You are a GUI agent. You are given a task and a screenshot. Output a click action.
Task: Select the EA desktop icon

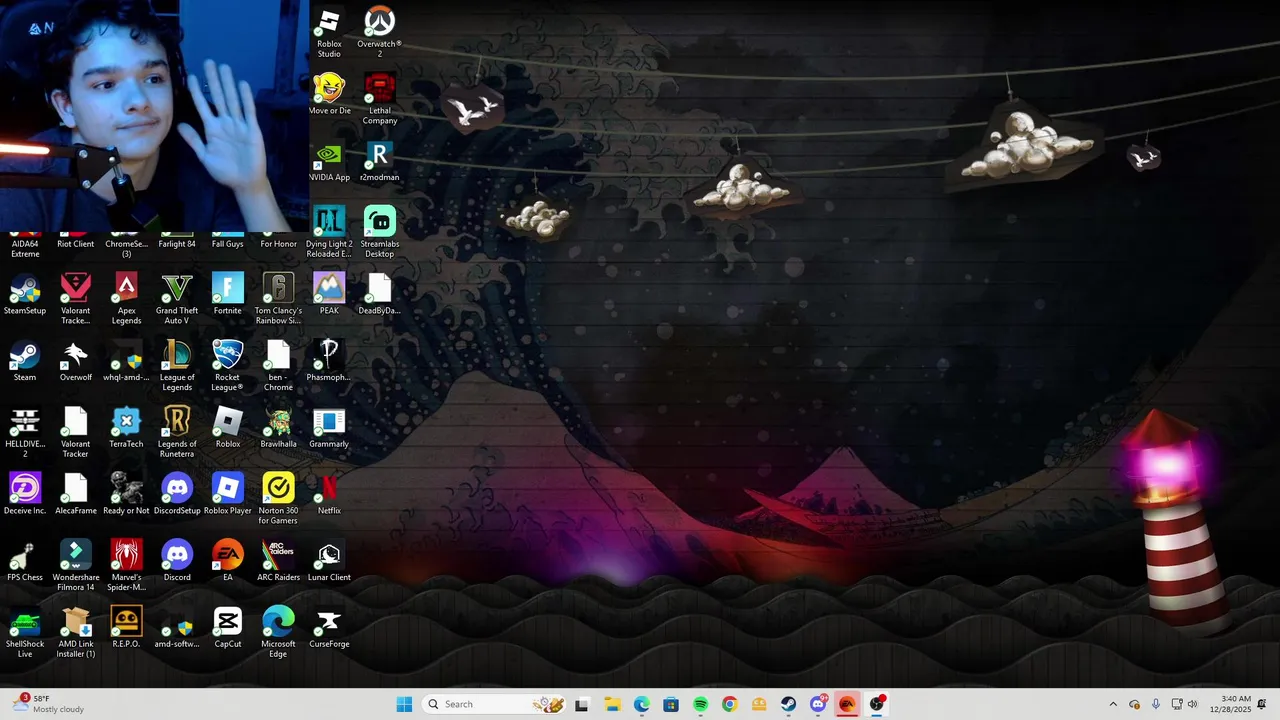(228, 561)
